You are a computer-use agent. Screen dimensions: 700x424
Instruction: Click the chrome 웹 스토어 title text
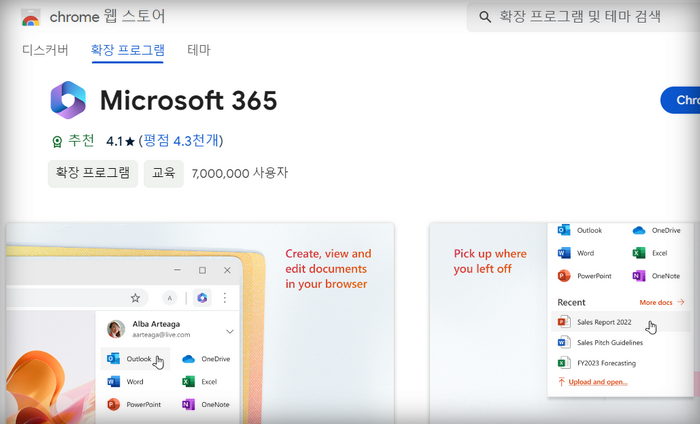(x=107, y=17)
